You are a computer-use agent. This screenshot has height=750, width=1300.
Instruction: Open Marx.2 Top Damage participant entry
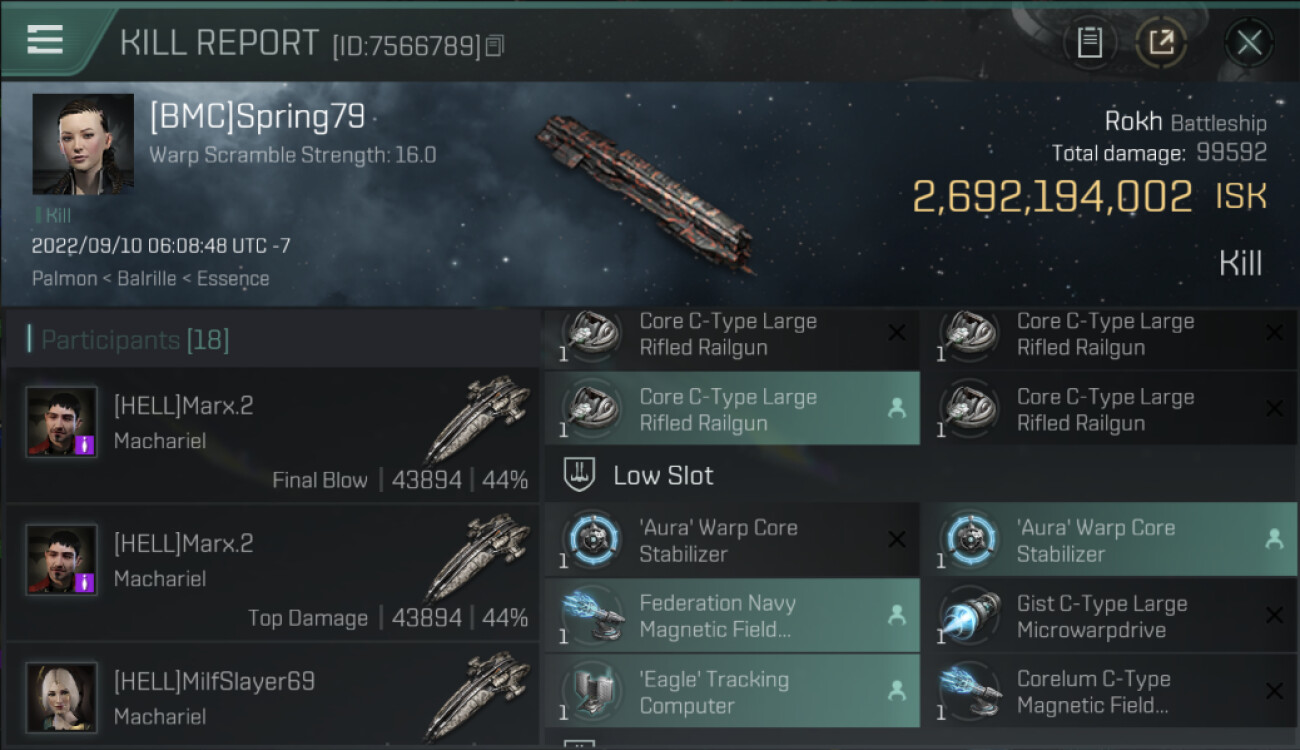[x=272, y=573]
